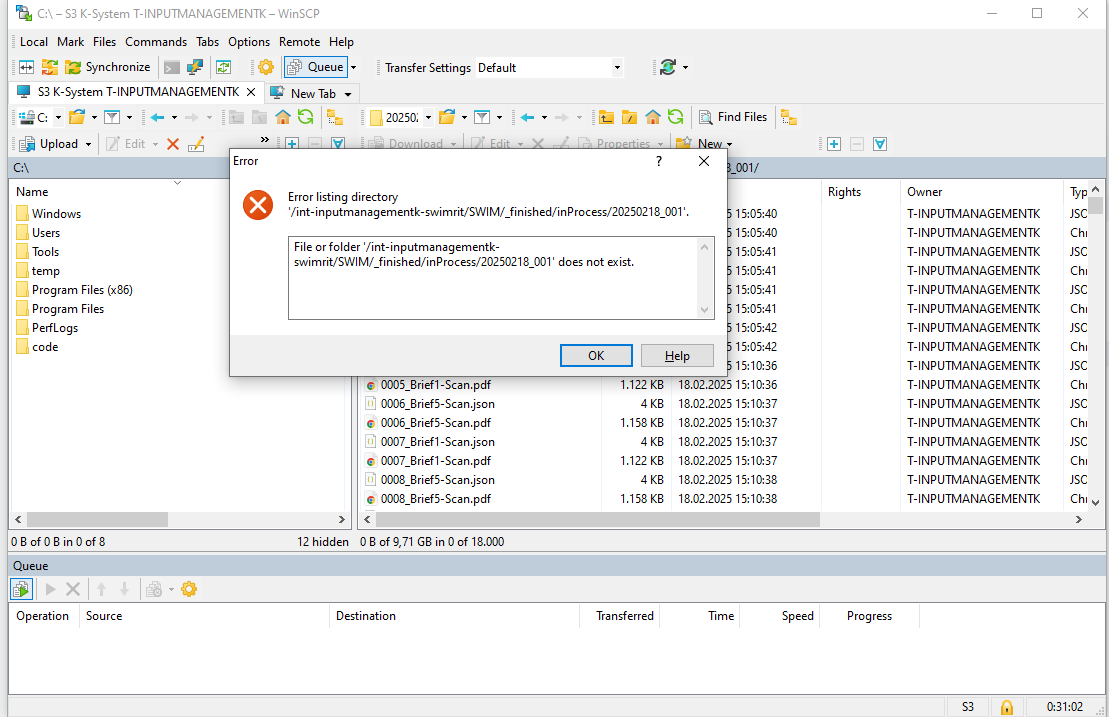Refresh the remote directory listing
Screen dimensions: 1109x717
676,117
